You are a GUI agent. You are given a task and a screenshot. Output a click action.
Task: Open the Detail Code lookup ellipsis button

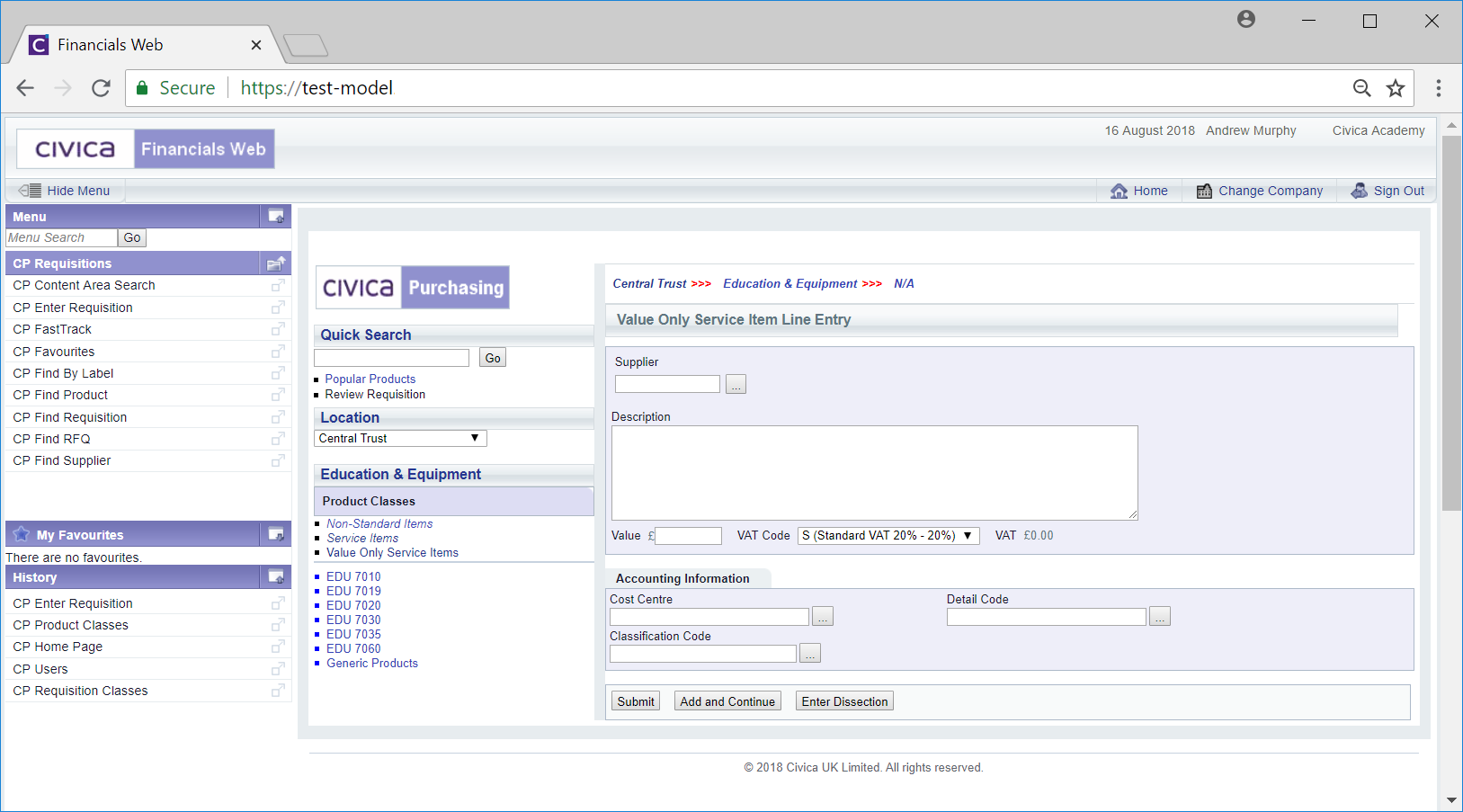[1159, 617]
